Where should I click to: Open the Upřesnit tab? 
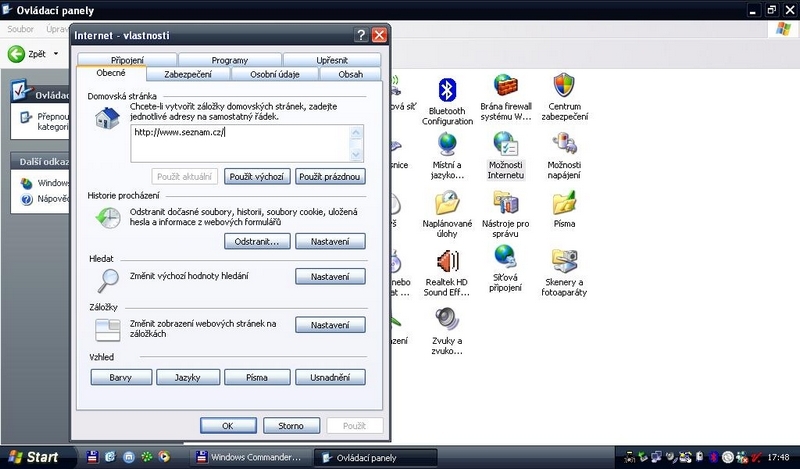click(x=331, y=60)
